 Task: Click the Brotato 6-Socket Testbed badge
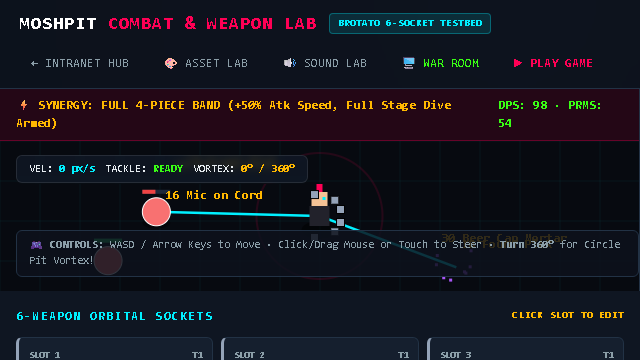(x=410, y=23)
